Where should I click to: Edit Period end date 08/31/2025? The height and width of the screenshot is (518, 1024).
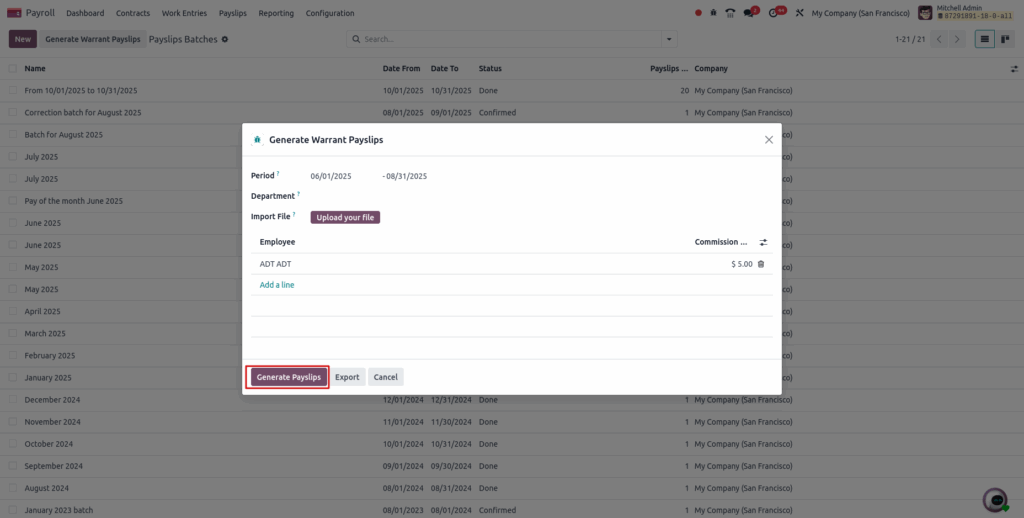[x=407, y=176]
